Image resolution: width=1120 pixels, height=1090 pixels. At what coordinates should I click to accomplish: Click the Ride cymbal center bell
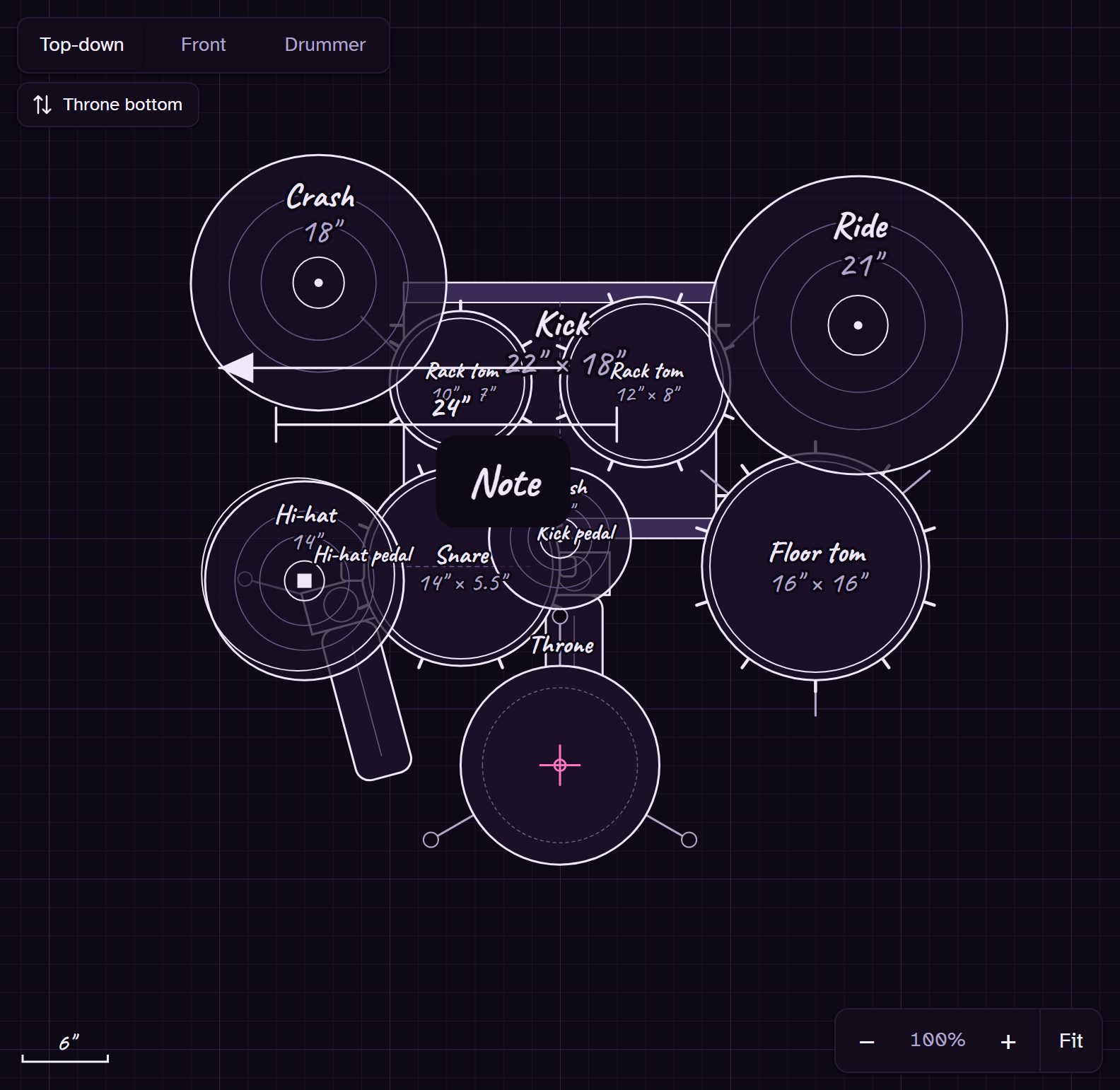coord(858,326)
